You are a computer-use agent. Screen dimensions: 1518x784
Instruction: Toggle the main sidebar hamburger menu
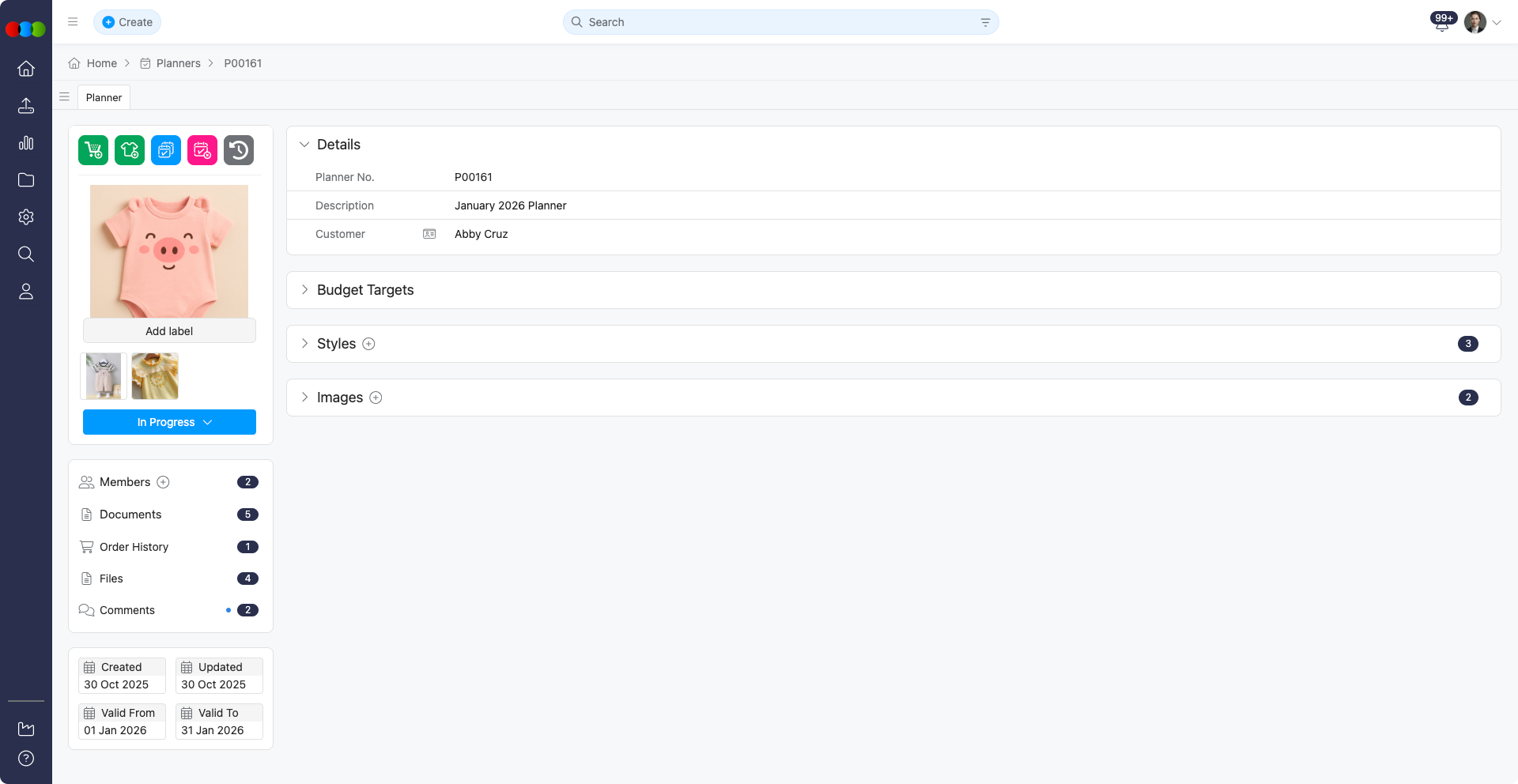tap(73, 22)
